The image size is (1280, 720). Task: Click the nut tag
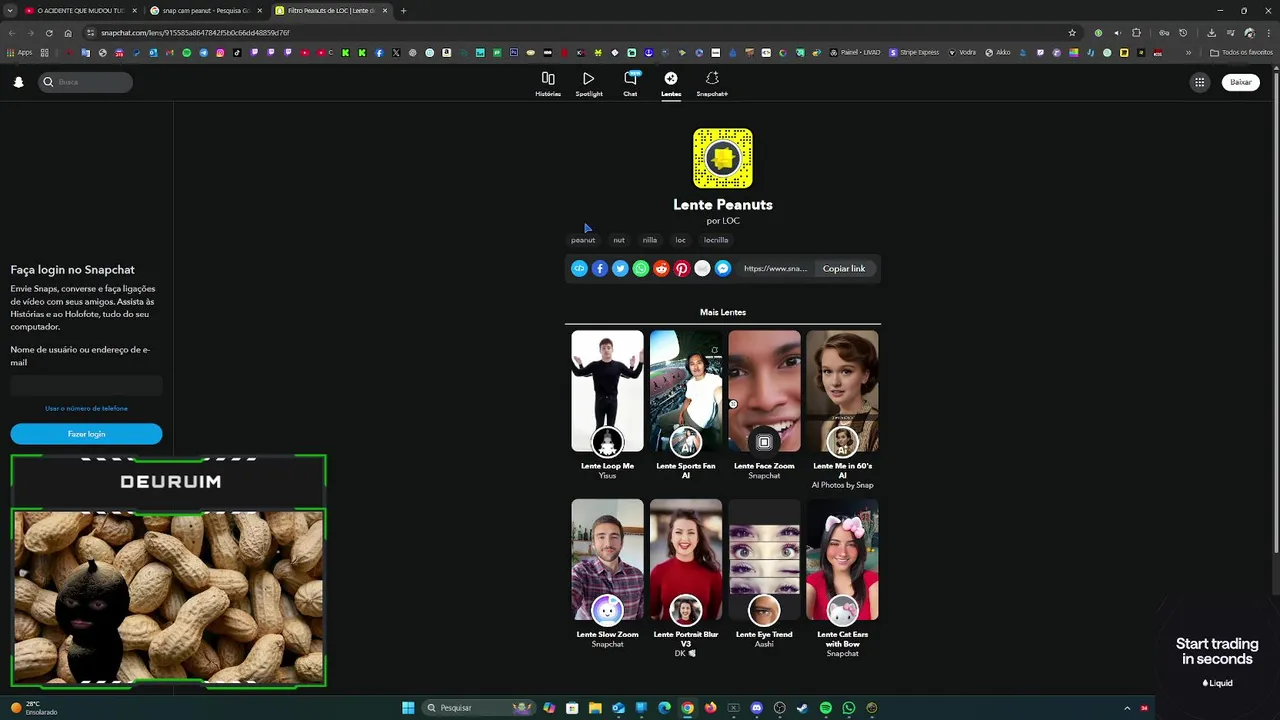tap(619, 240)
